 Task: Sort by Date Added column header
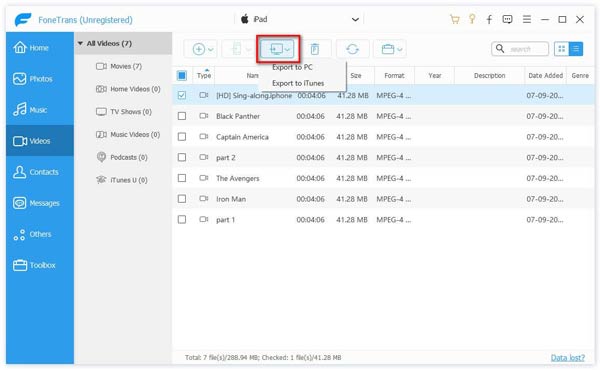point(546,75)
